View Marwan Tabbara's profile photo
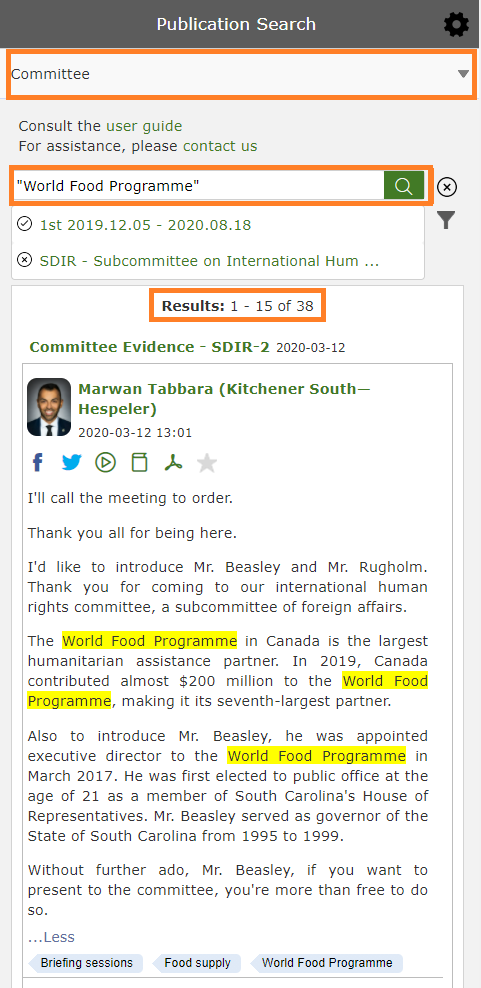Screen dimensions: 481x988 (49, 407)
